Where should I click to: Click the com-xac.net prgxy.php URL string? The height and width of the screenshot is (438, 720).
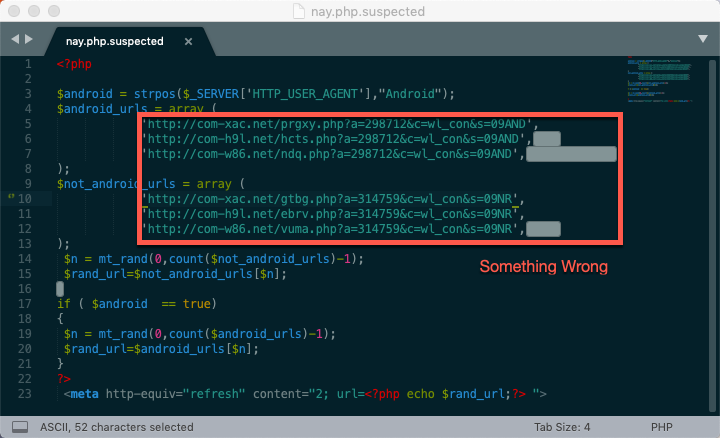point(340,125)
